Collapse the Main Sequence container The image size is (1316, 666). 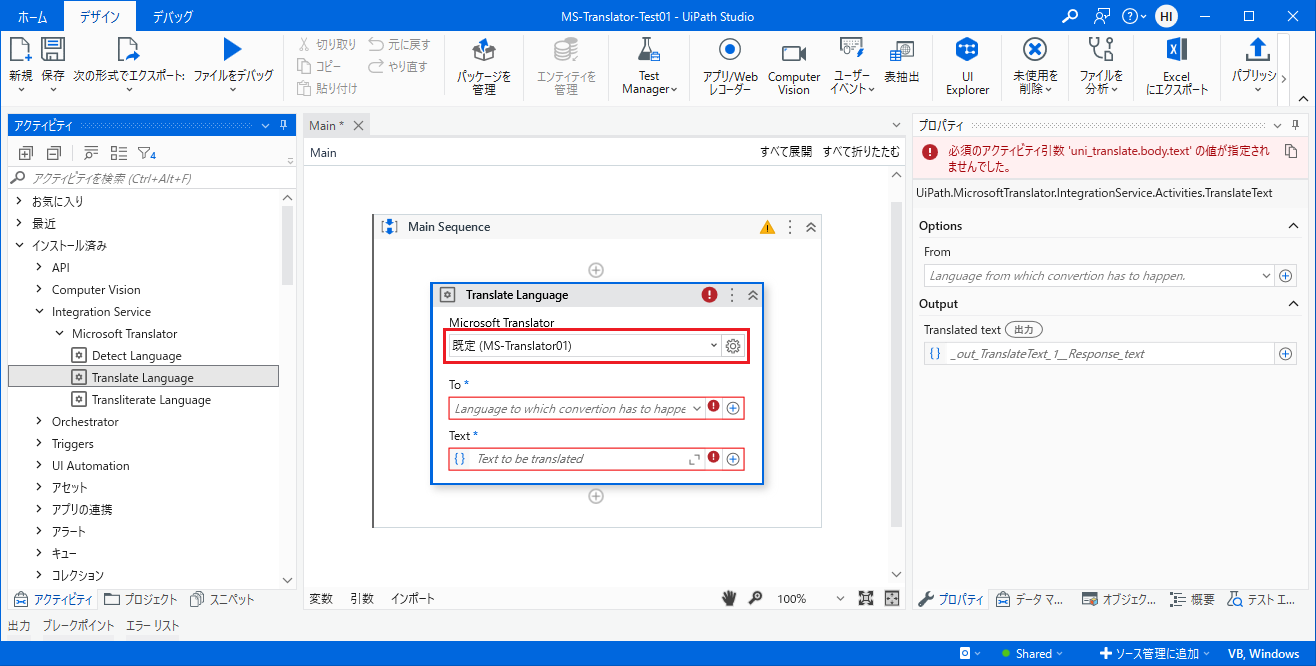point(811,227)
